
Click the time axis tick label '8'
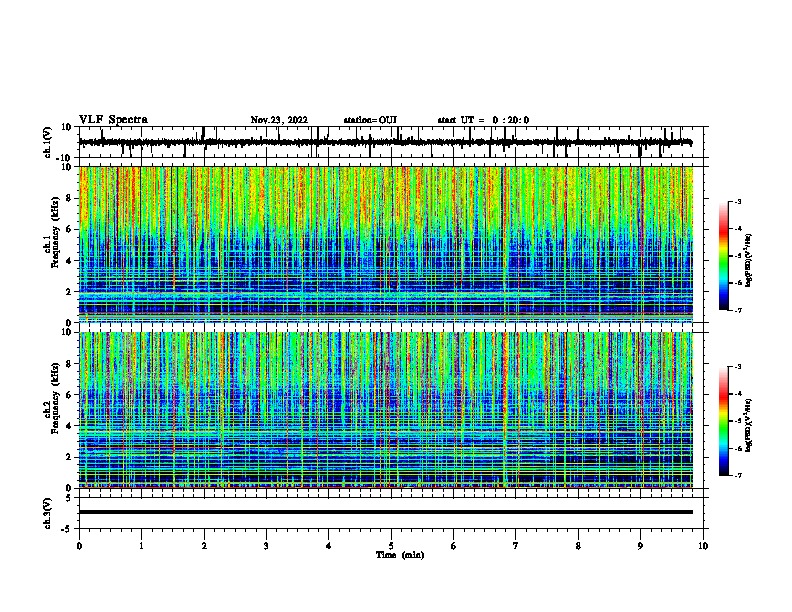pos(578,546)
